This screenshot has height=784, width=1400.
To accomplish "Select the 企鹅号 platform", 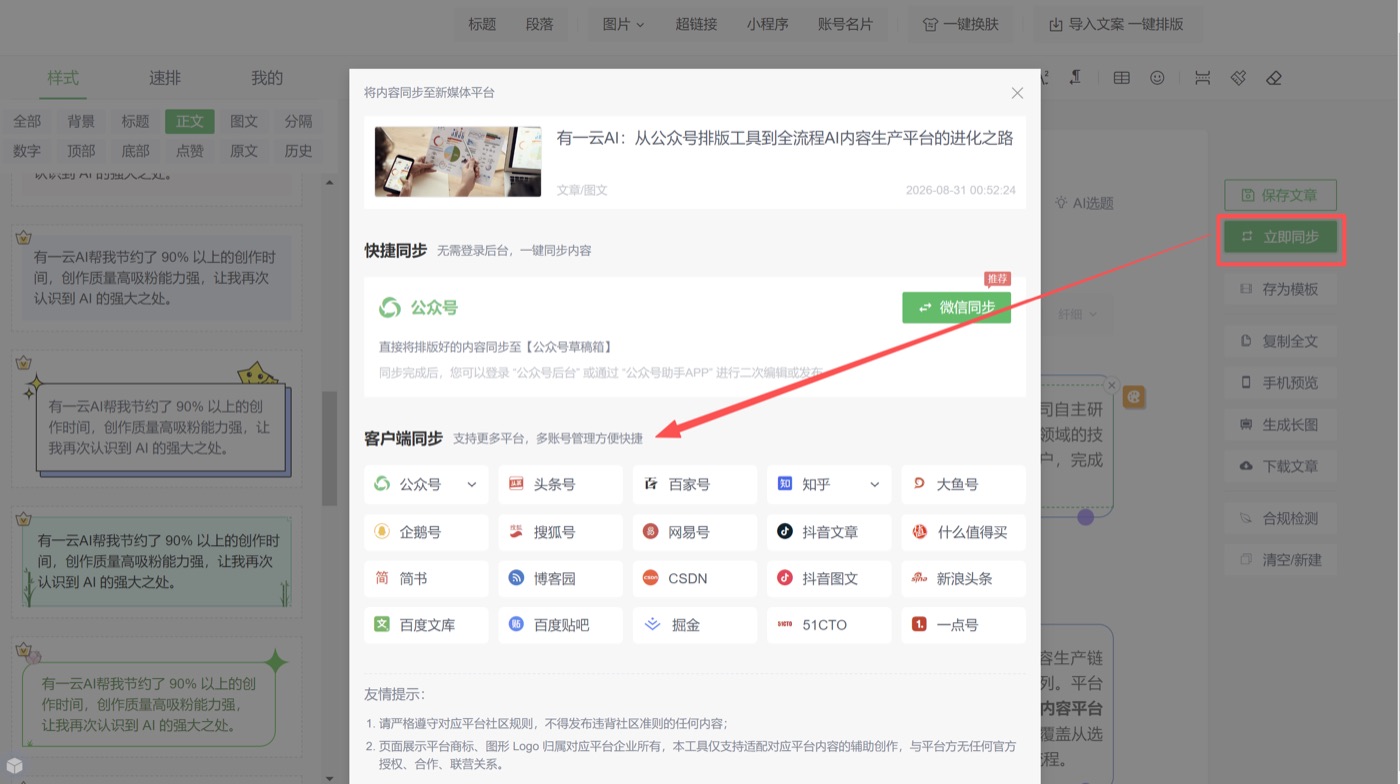I will [426, 532].
